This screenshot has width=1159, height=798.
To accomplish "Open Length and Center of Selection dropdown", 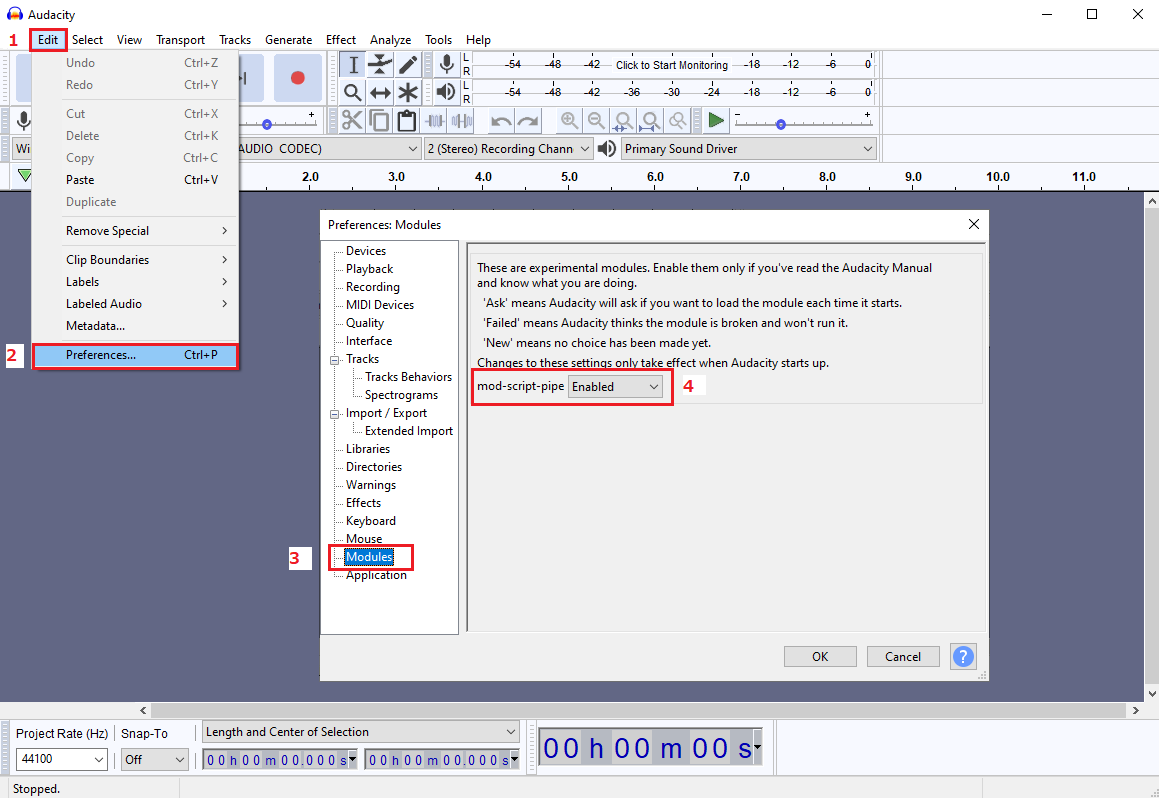I will pyautogui.click(x=361, y=732).
